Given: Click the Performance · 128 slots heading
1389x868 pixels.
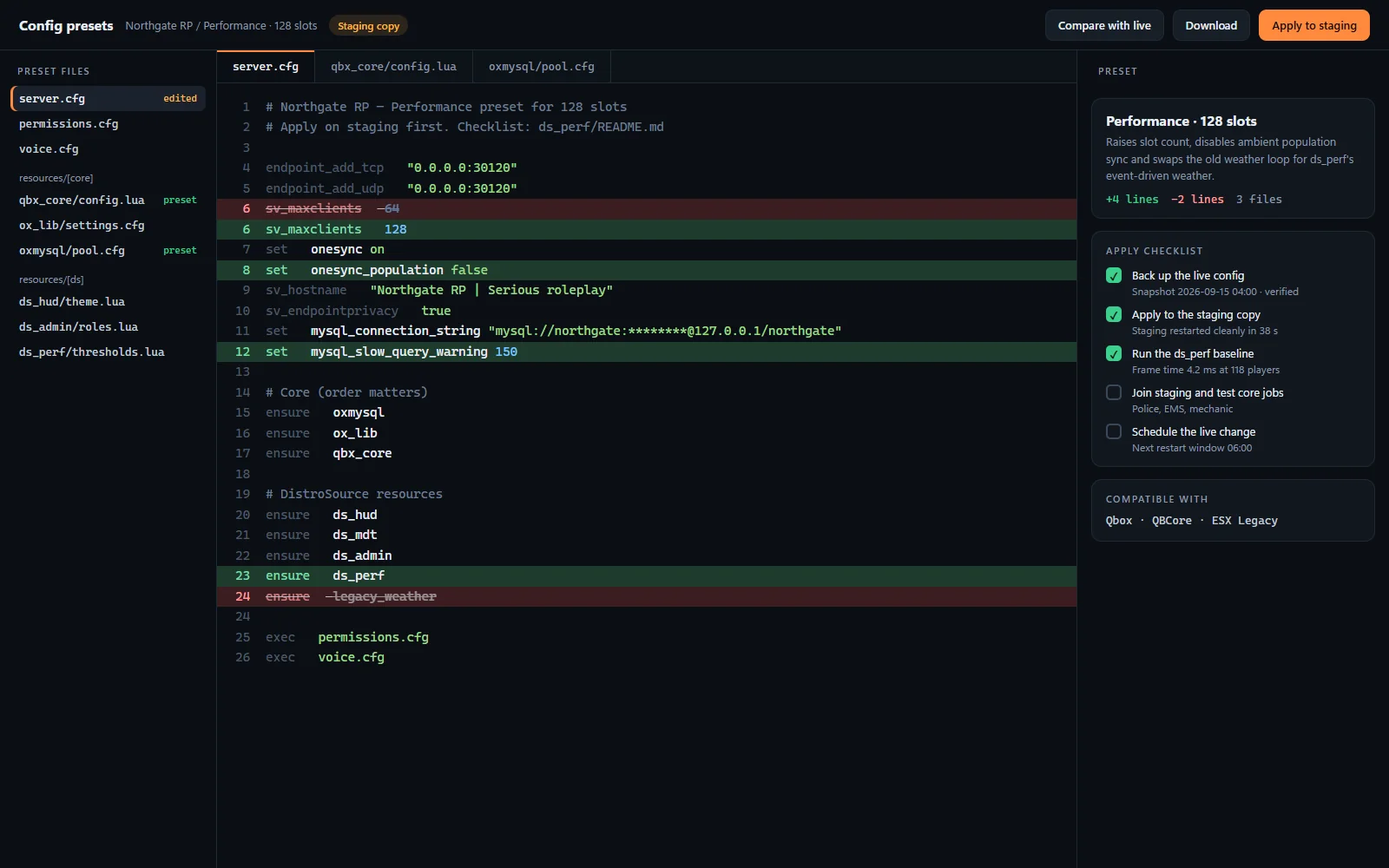Looking at the screenshot, I should coord(1181,121).
